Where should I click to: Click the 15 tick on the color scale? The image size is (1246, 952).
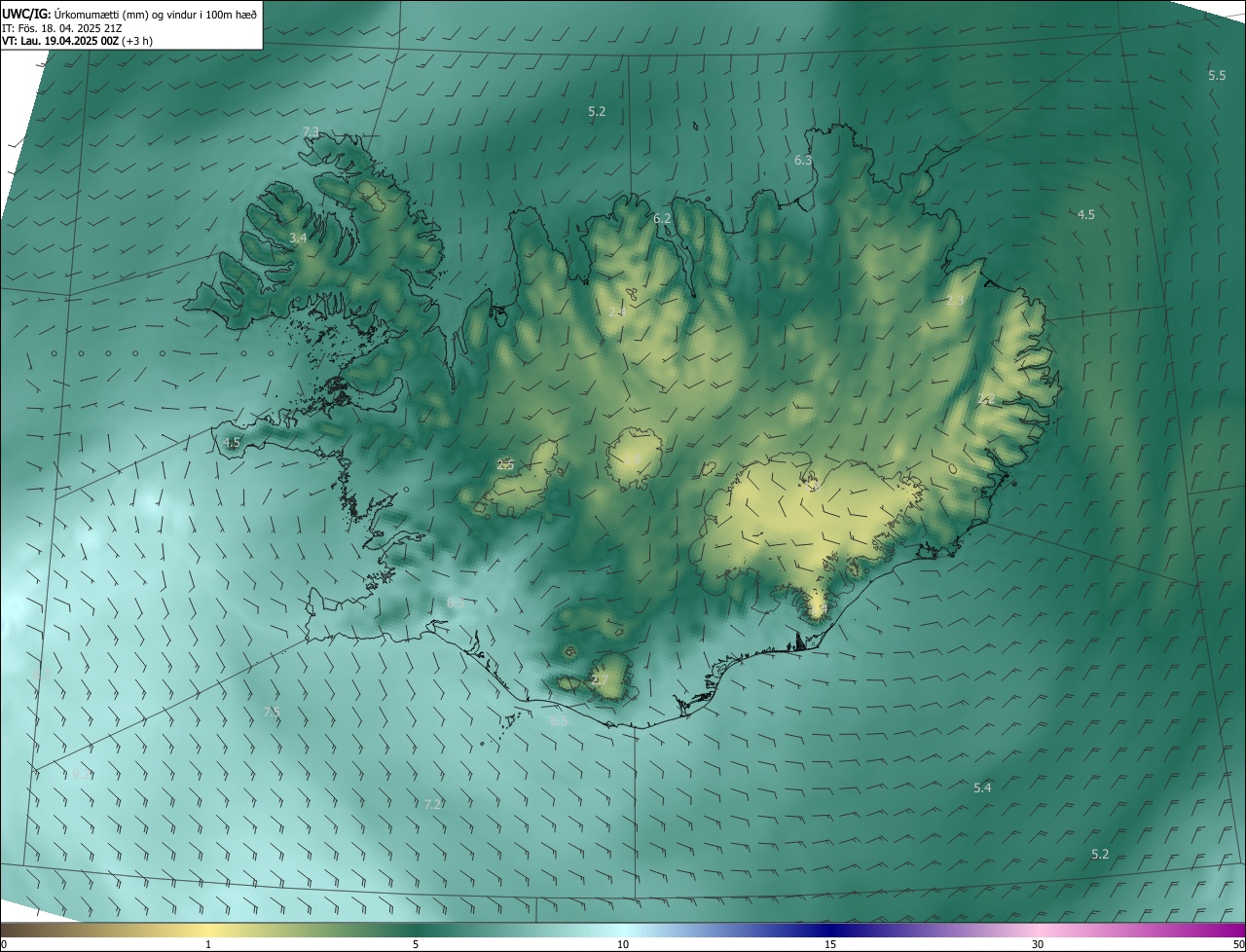(x=830, y=944)
